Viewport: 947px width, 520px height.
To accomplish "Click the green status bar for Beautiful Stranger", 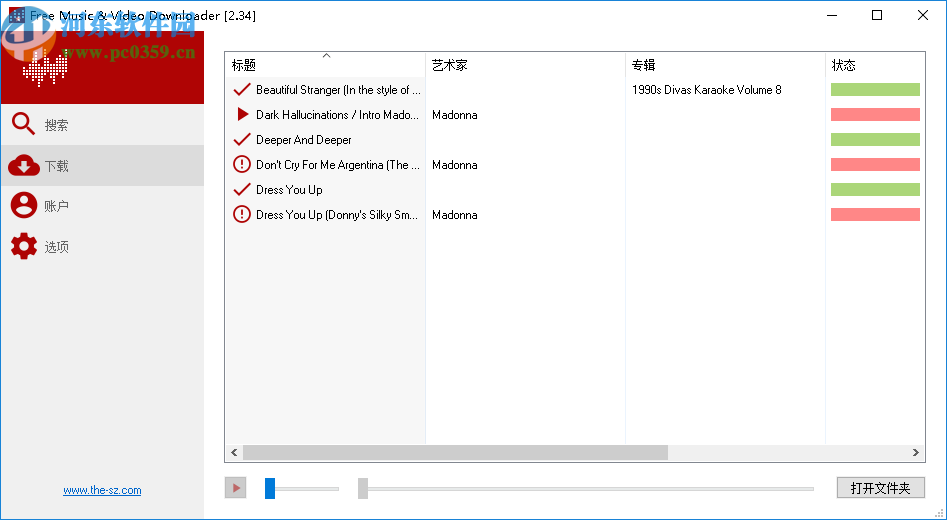I will pos(875,89).
